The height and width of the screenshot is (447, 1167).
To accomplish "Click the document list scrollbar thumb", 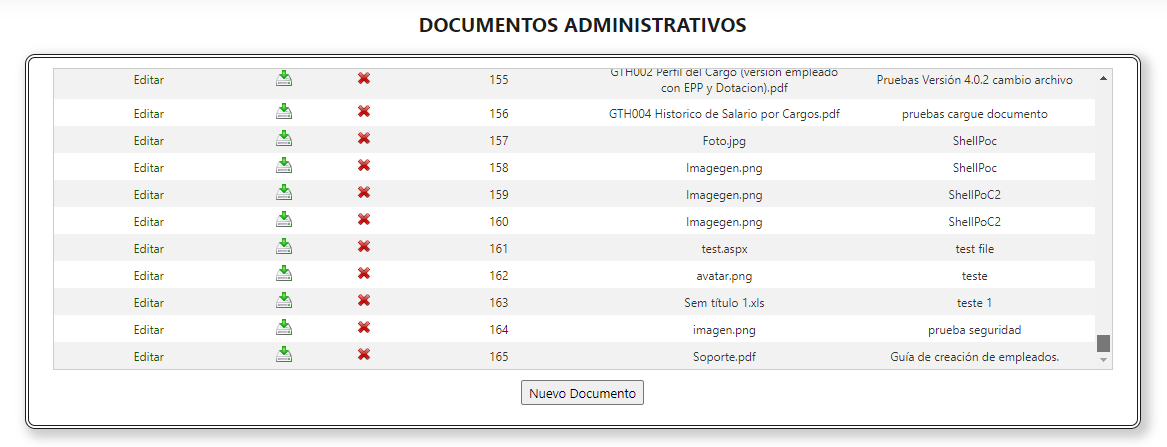I will click(x=1104, y=343).
